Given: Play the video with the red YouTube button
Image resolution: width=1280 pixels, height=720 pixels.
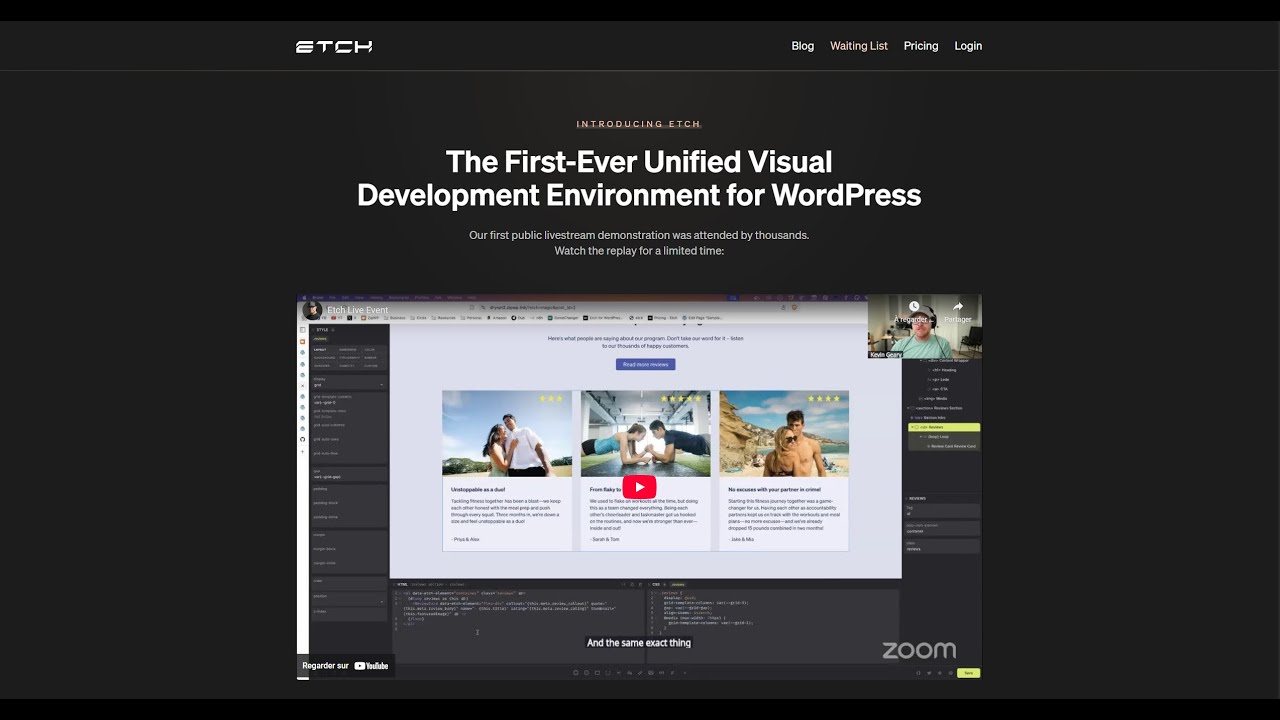Looking at the screenshot, I should [639, 487].
